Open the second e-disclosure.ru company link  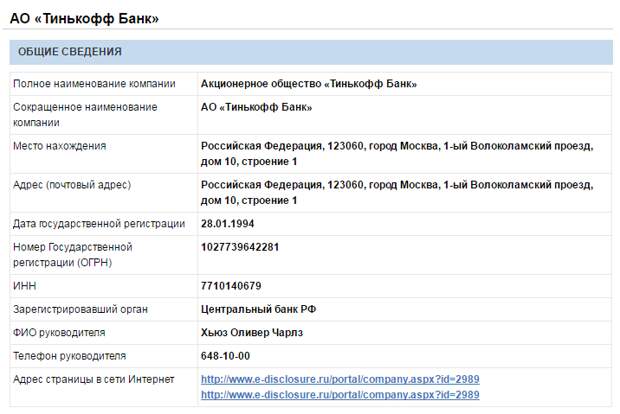pyautogui.click(x=340, y=395)
